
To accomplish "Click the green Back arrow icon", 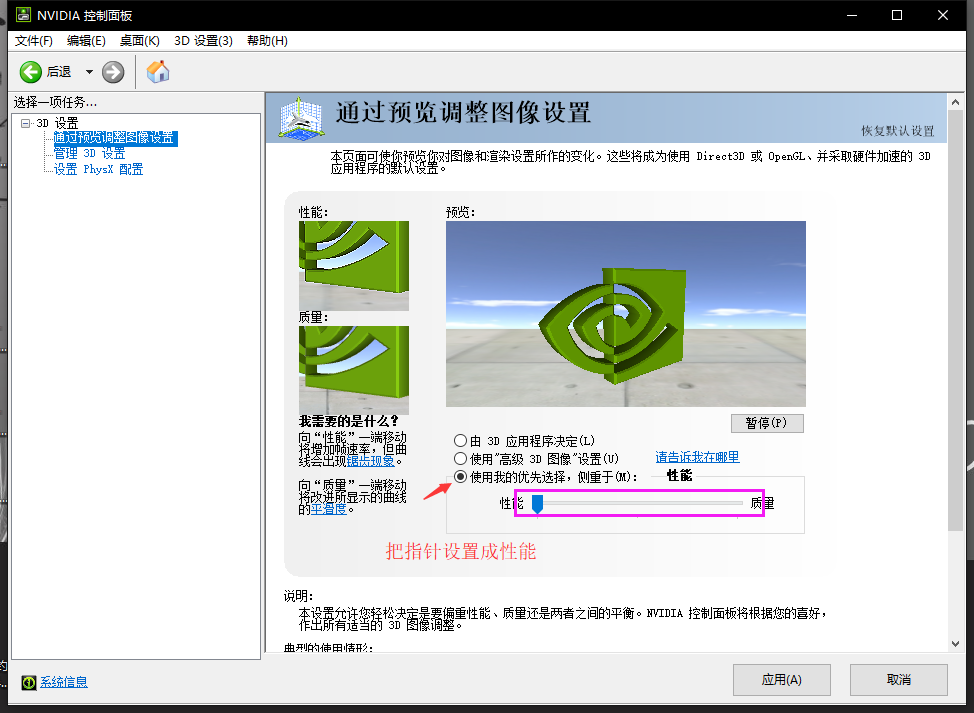I will tap(31, 72).
